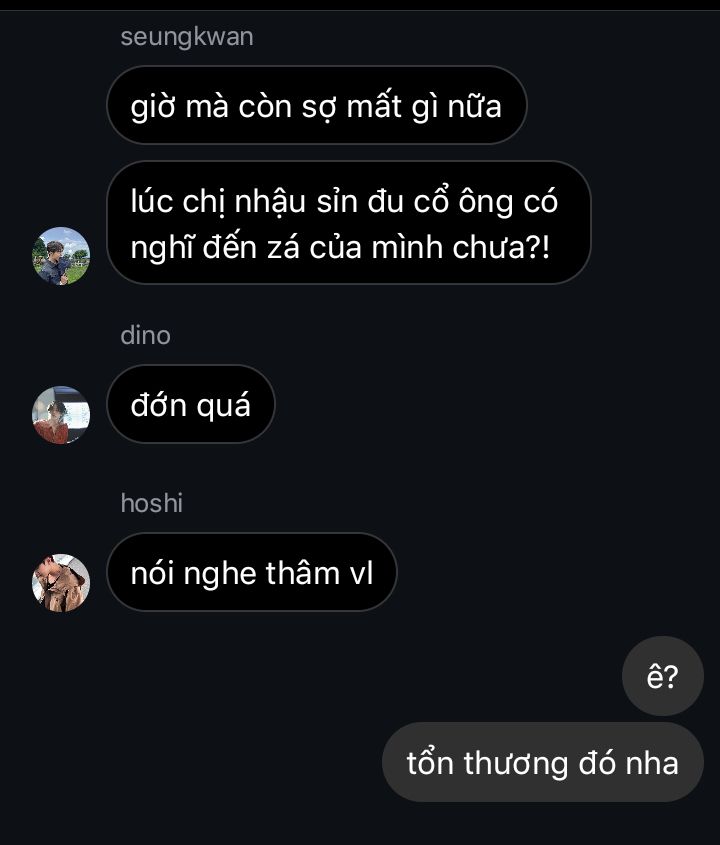The image size is (720, 845).
Task: Click the word "tổn" in the sent message
Action: [430, 762]
